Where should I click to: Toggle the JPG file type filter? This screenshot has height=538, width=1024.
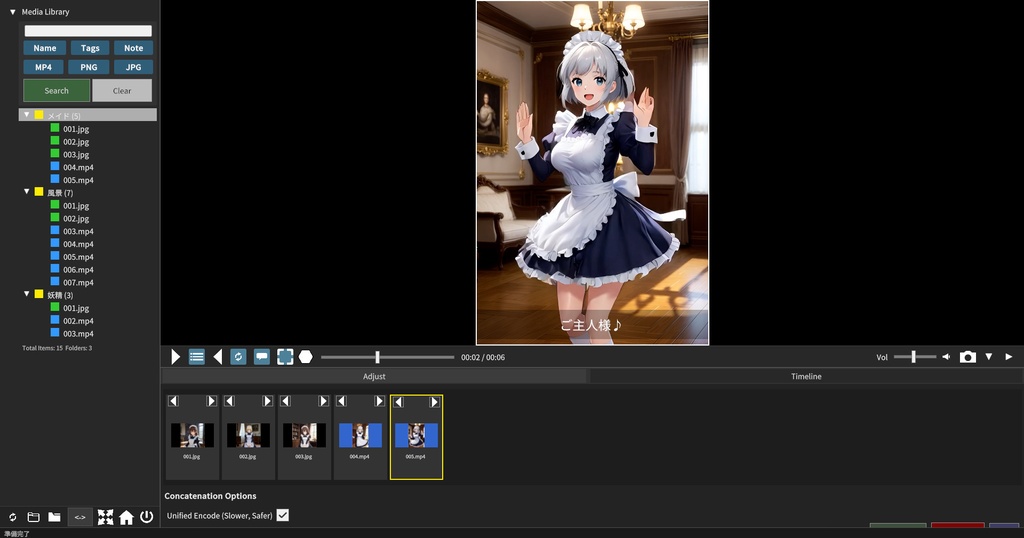tap(133, 67)
